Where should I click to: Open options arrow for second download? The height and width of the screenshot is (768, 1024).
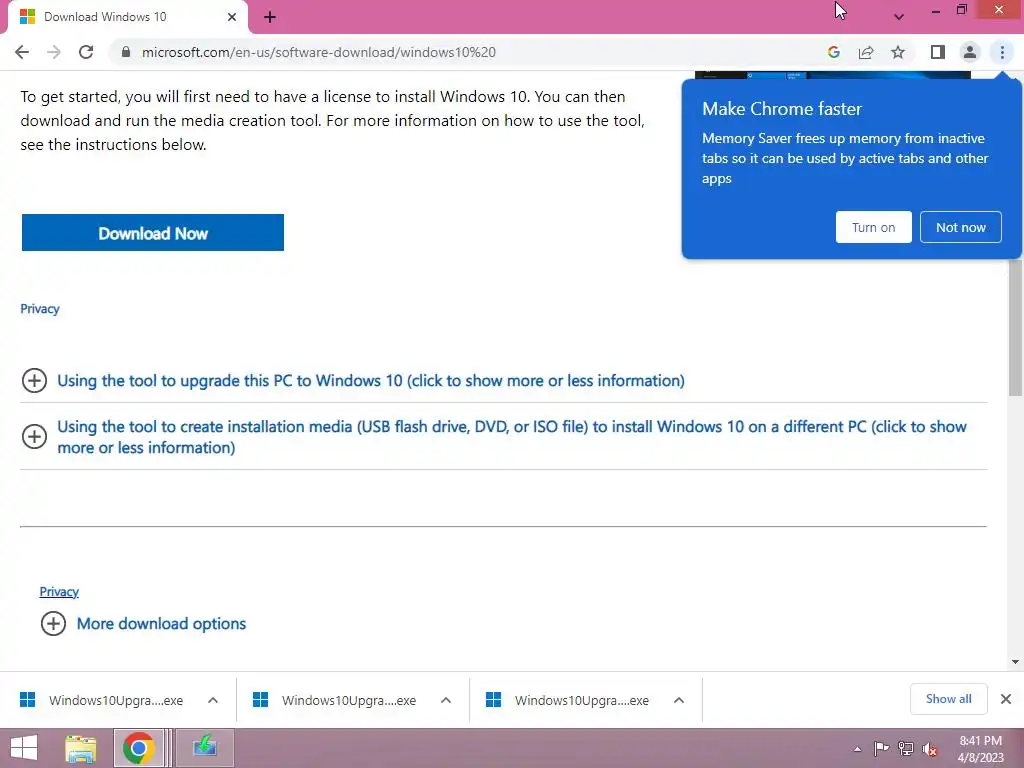click(446, 700)
